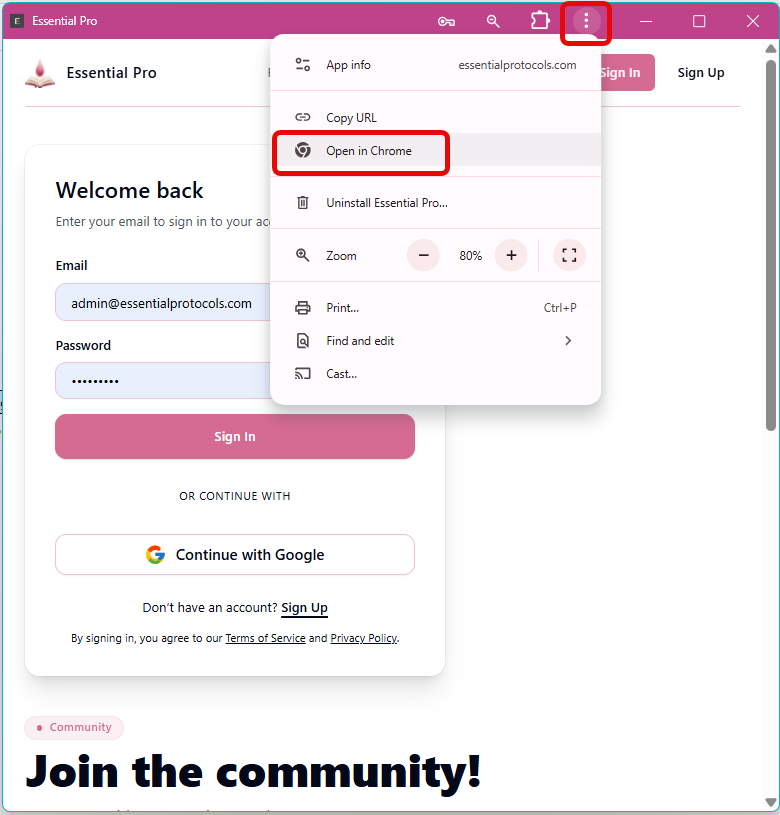Click the Essential Pro book logo
The width and height of the screenshot is (780, 815).
pos(40,73)
